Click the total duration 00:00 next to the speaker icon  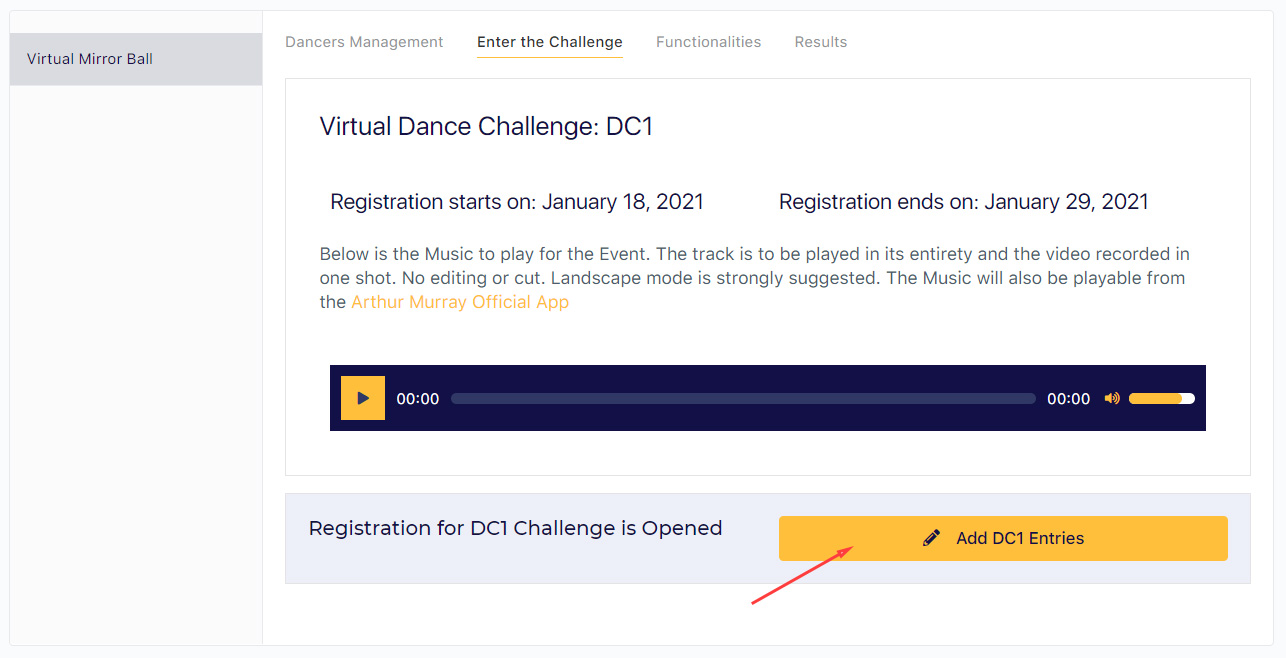1069,398
